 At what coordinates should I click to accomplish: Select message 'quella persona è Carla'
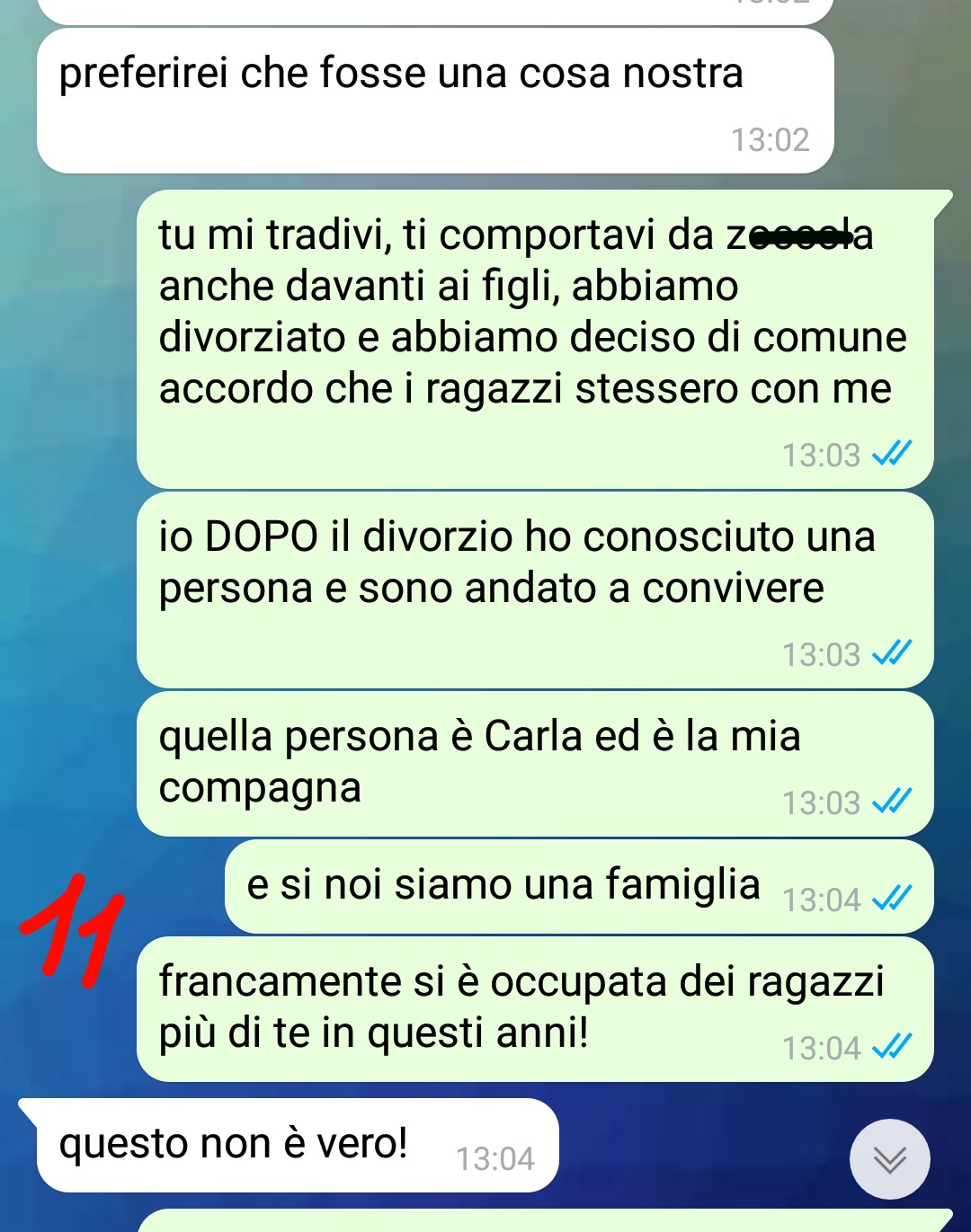pos(535,764)
